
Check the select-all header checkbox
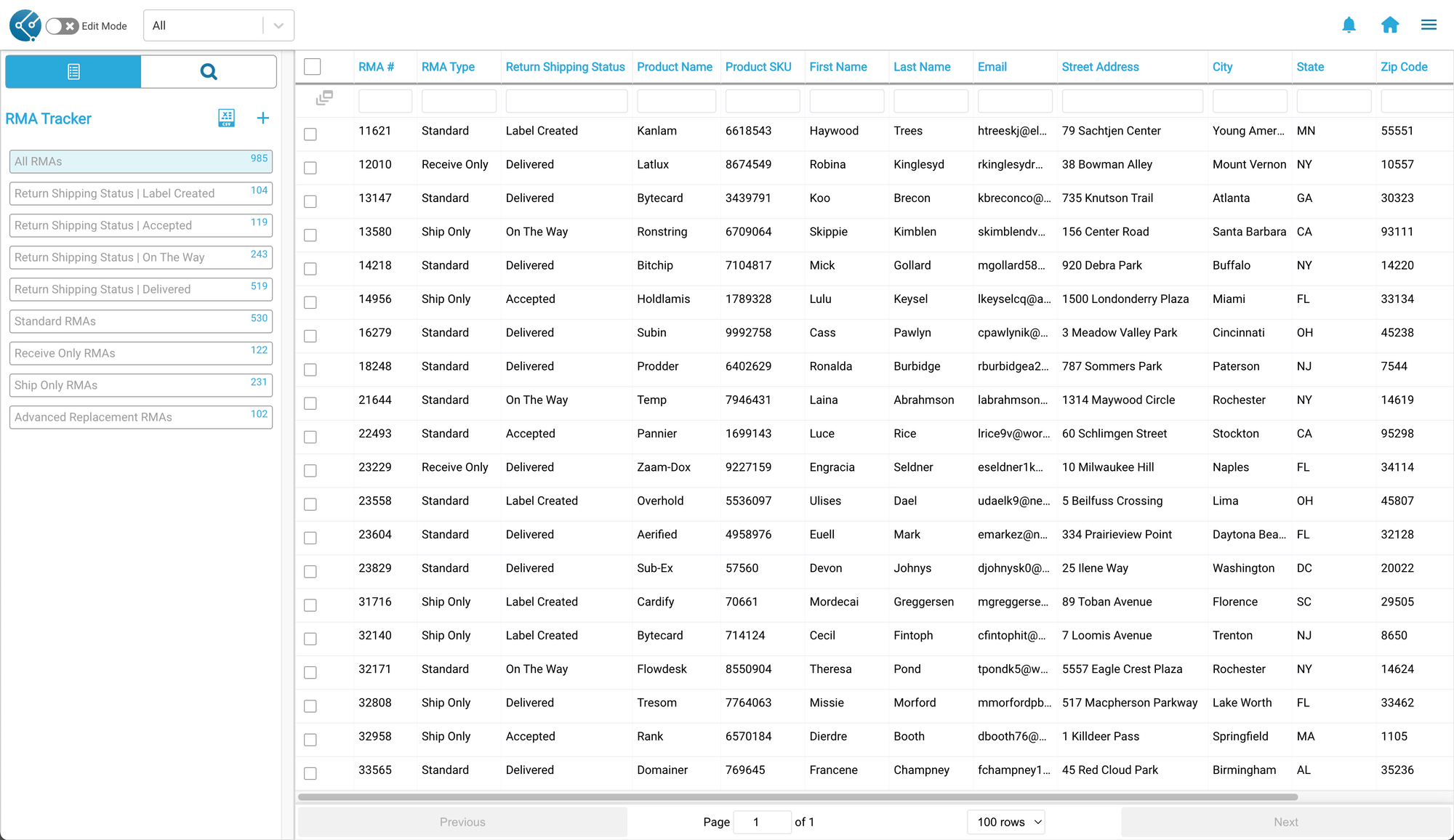[x=313, y=67]
